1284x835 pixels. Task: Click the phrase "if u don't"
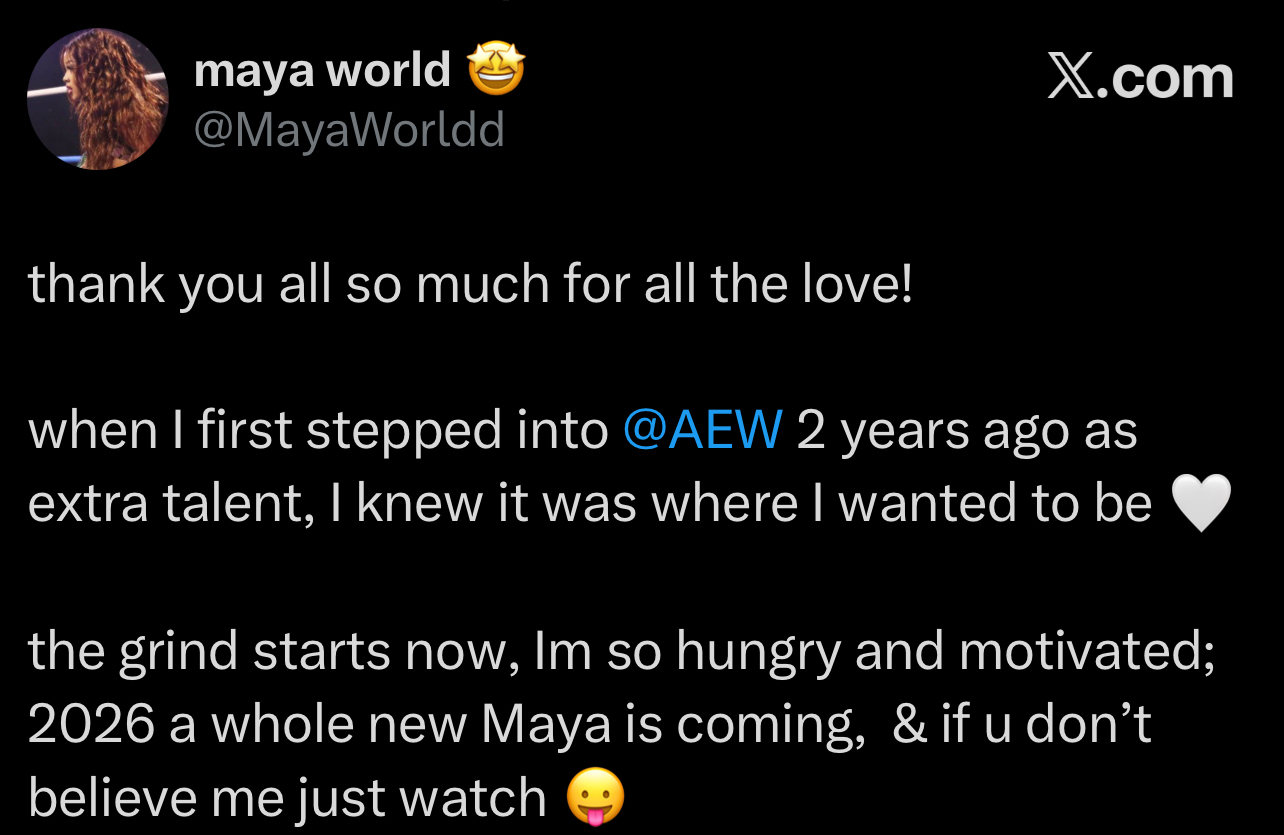1045,725
